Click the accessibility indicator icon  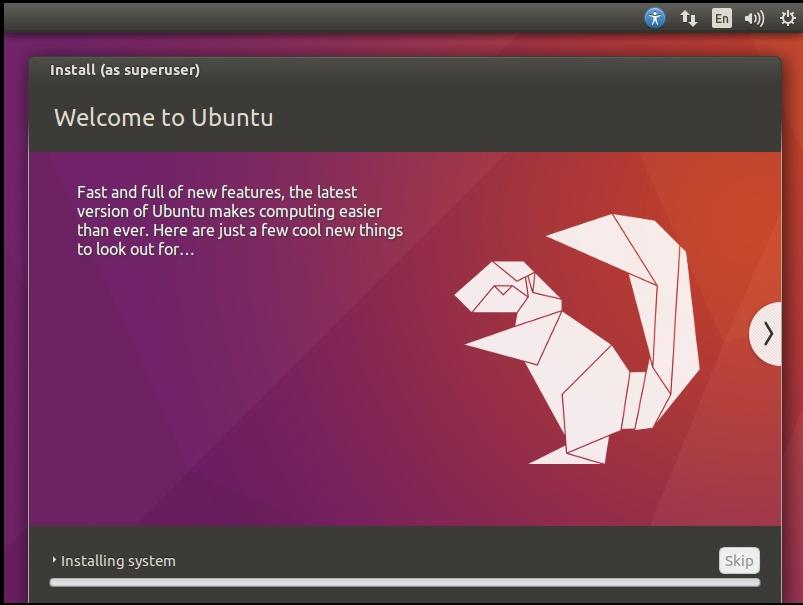[654, 17]
